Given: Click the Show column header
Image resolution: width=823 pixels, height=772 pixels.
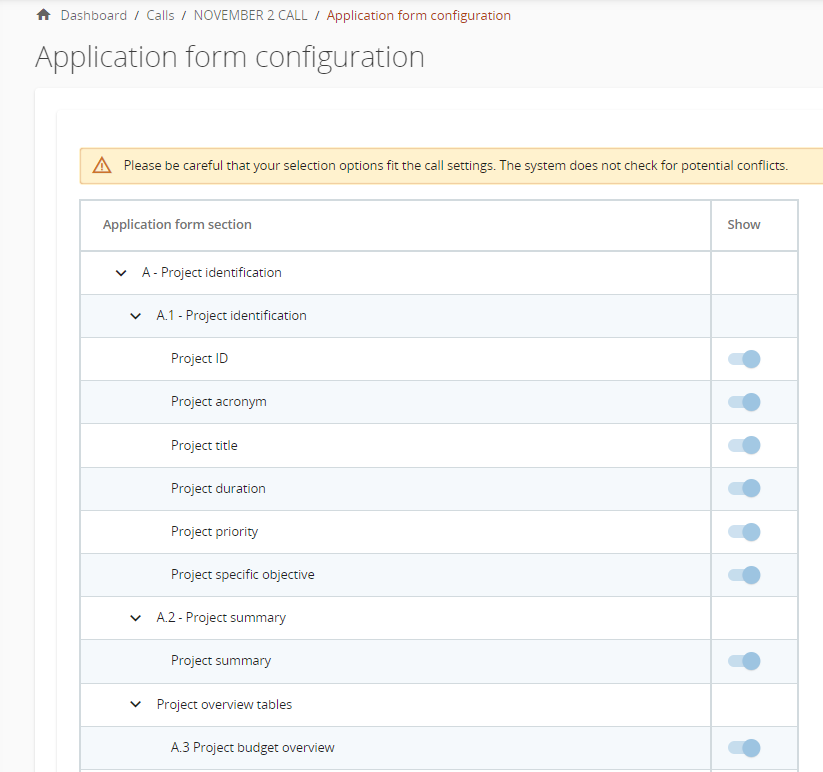Looking at the screenshot, I should pyautogui.click(x=744, y=225).
